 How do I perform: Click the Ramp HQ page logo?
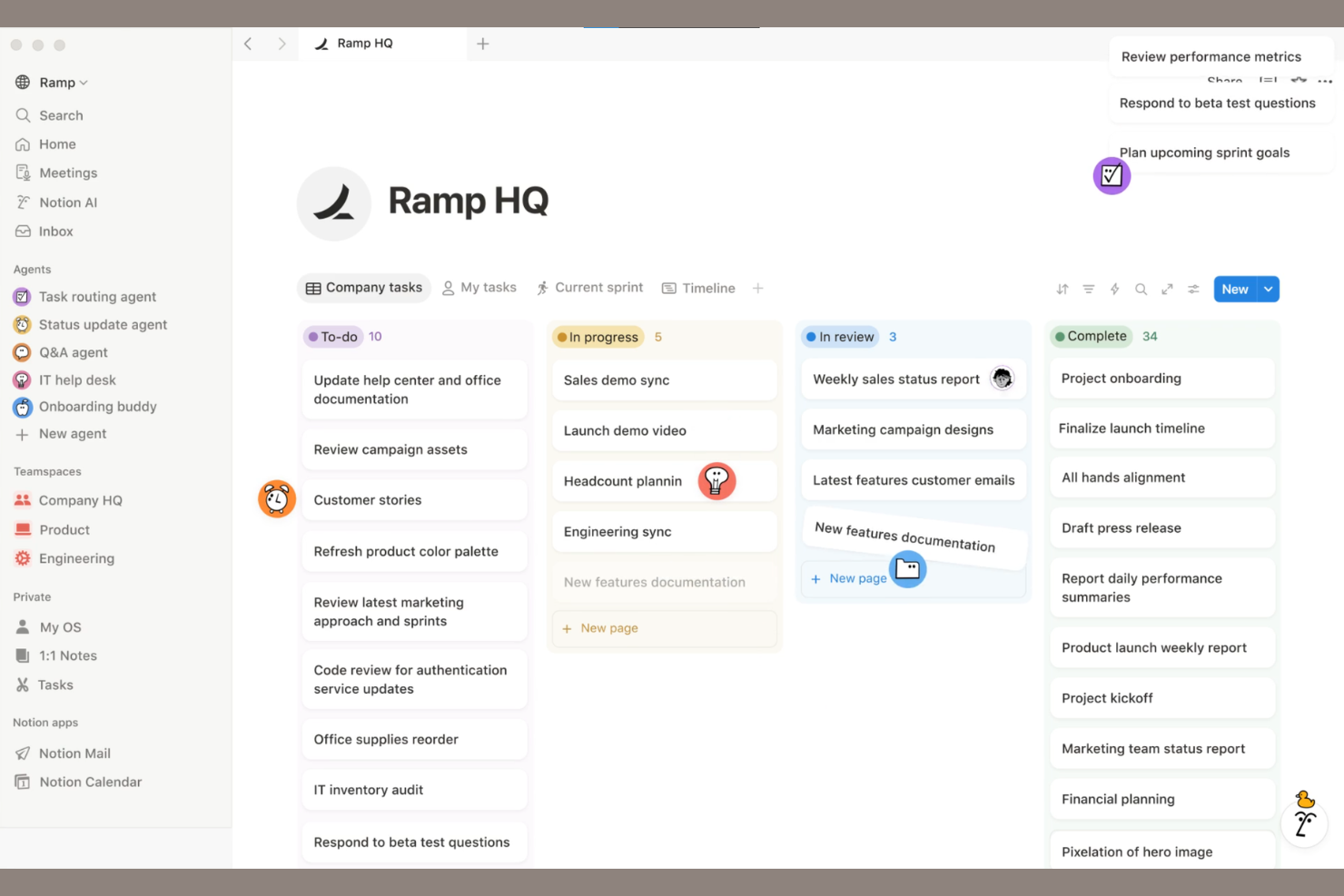point(334,203)
